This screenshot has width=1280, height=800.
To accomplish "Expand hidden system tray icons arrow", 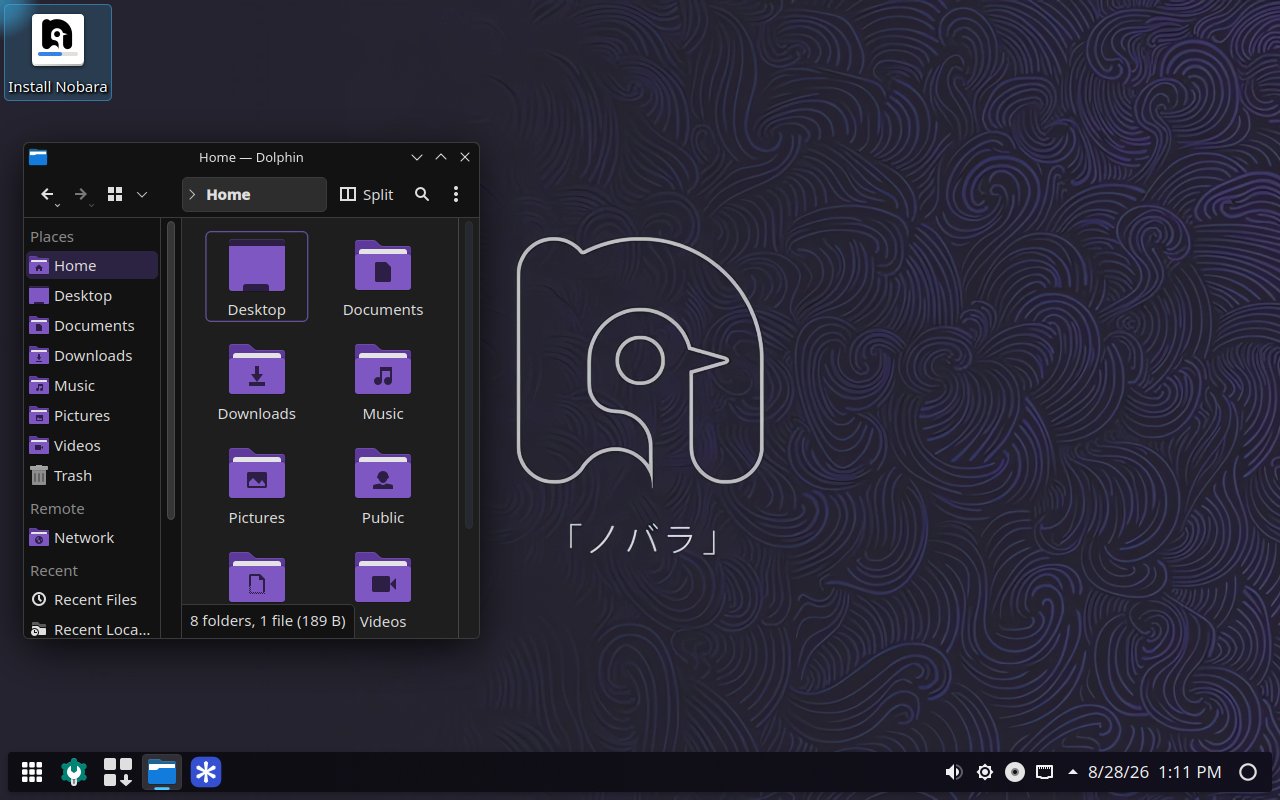I will (x=1073, y=772).
